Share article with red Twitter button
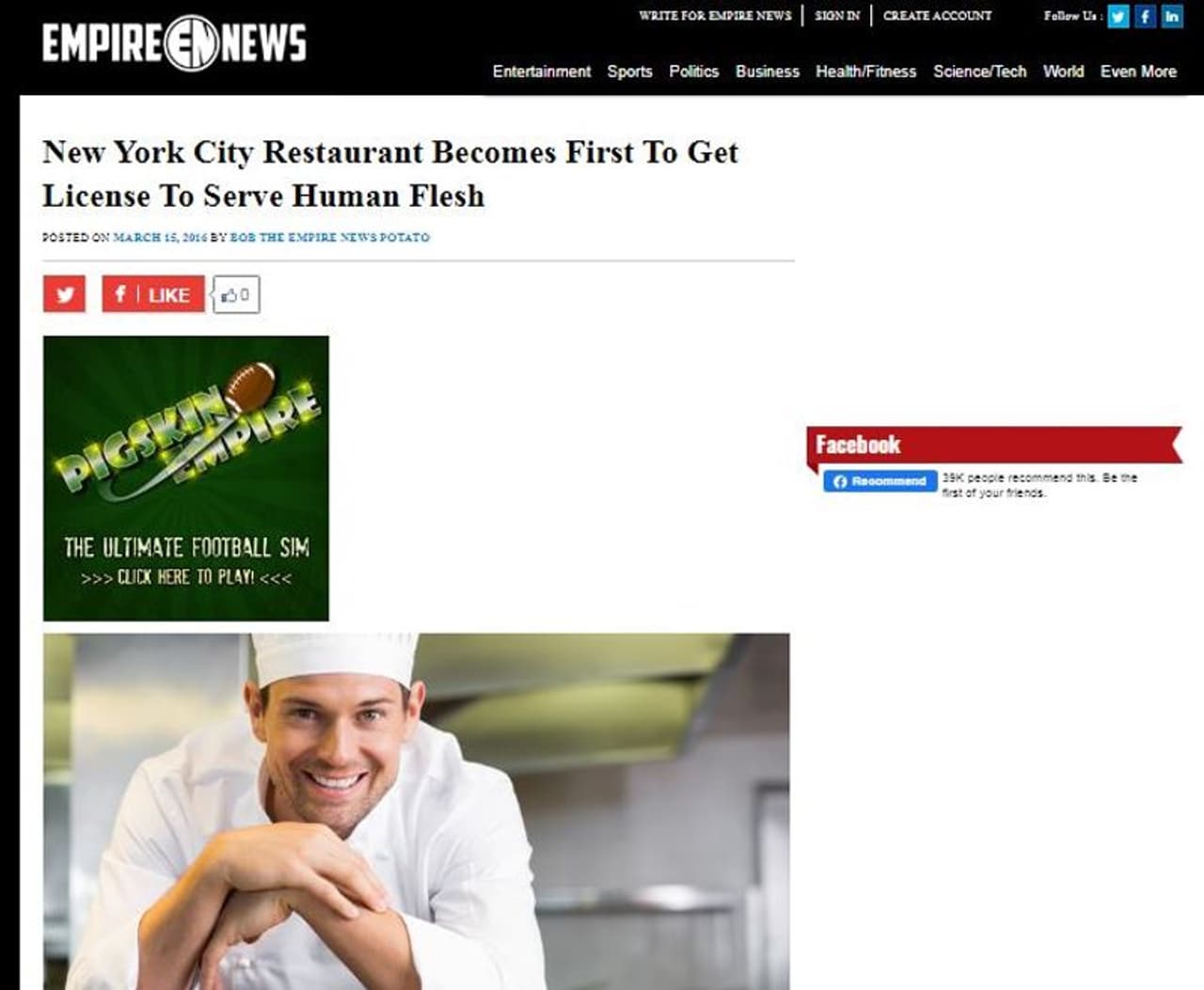This screenshot has height=990, width=1204. click(64, 294)
